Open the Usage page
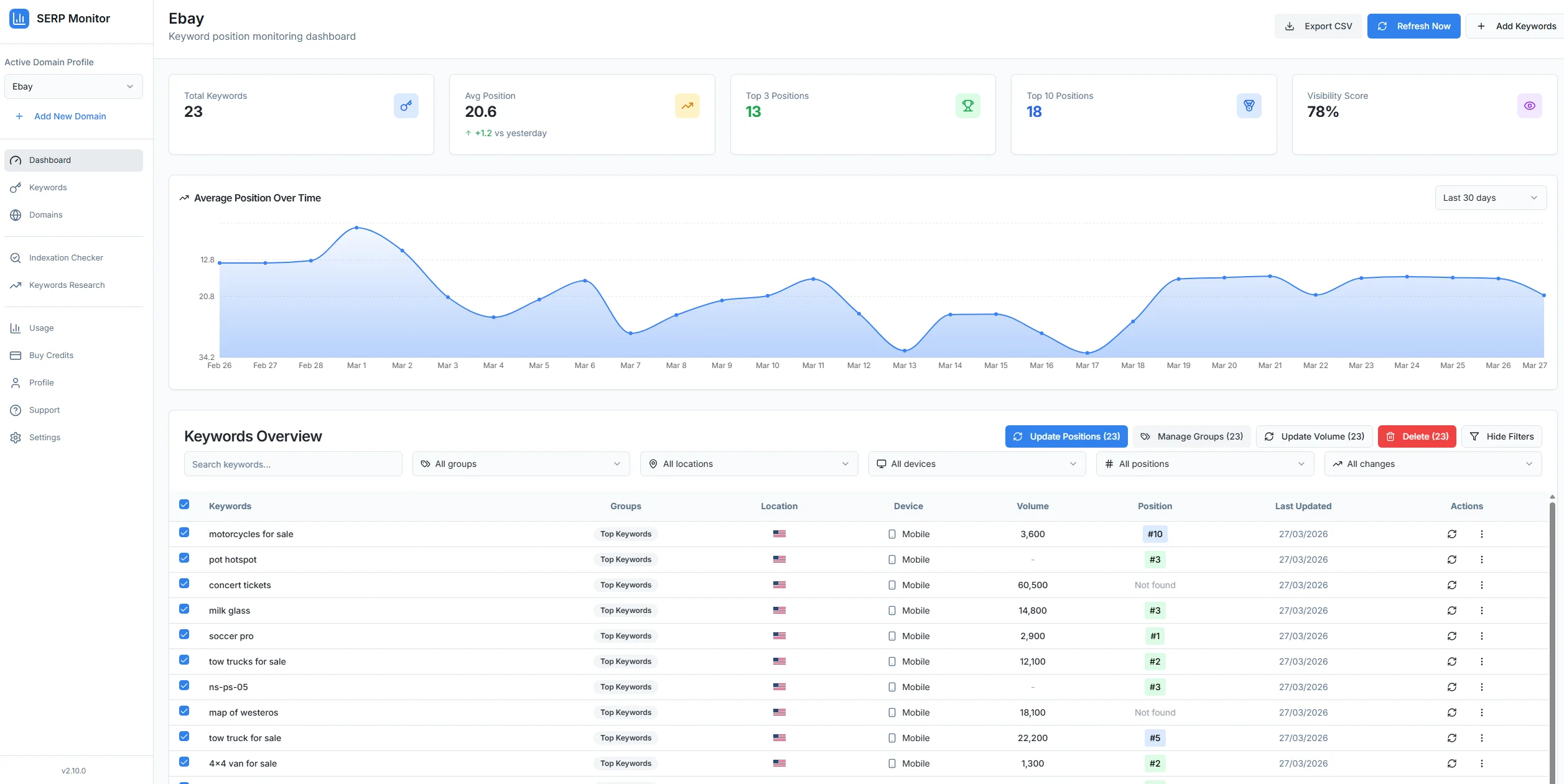 (x=41, y=328)
